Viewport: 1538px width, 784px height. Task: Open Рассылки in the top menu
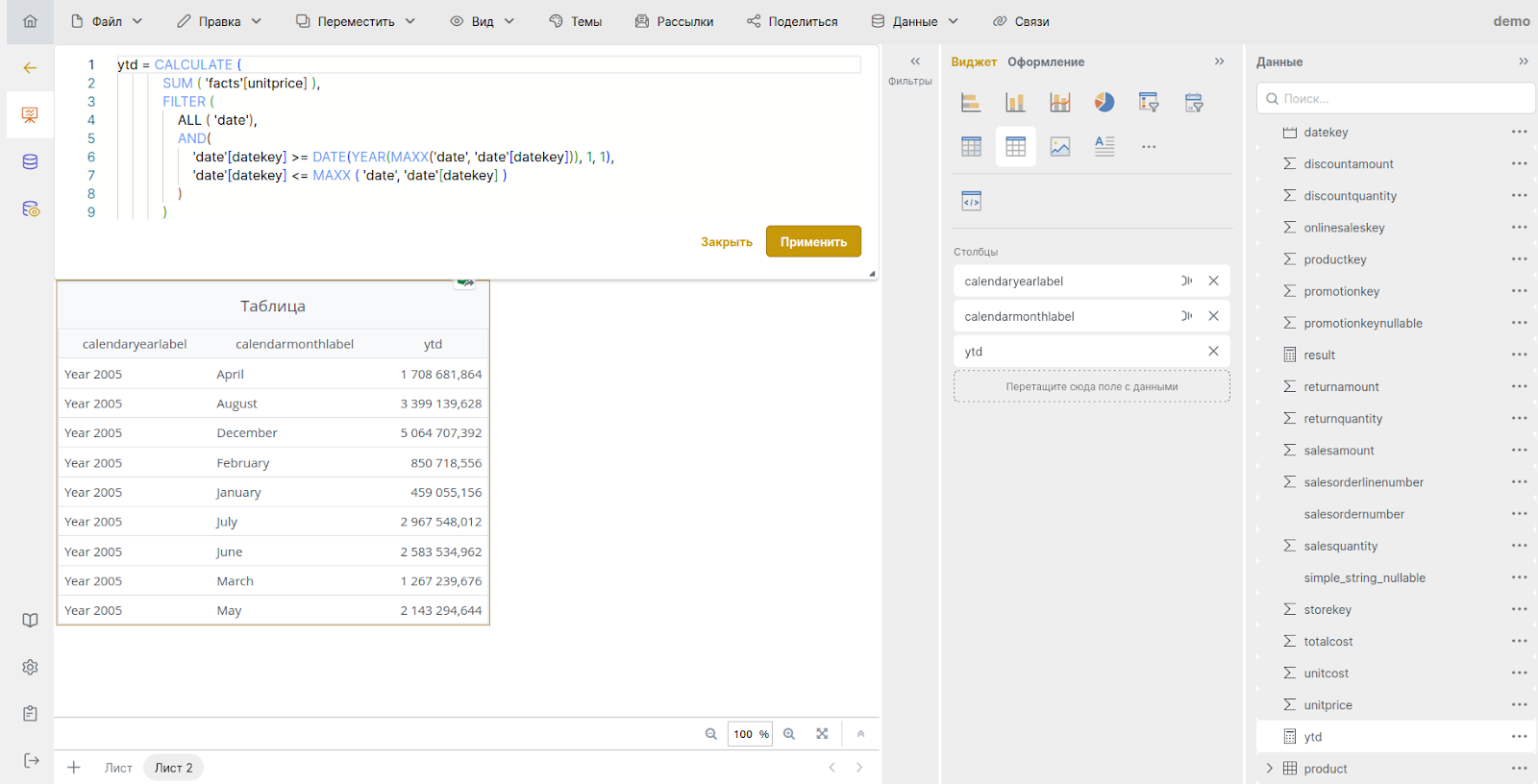[674, 21]
